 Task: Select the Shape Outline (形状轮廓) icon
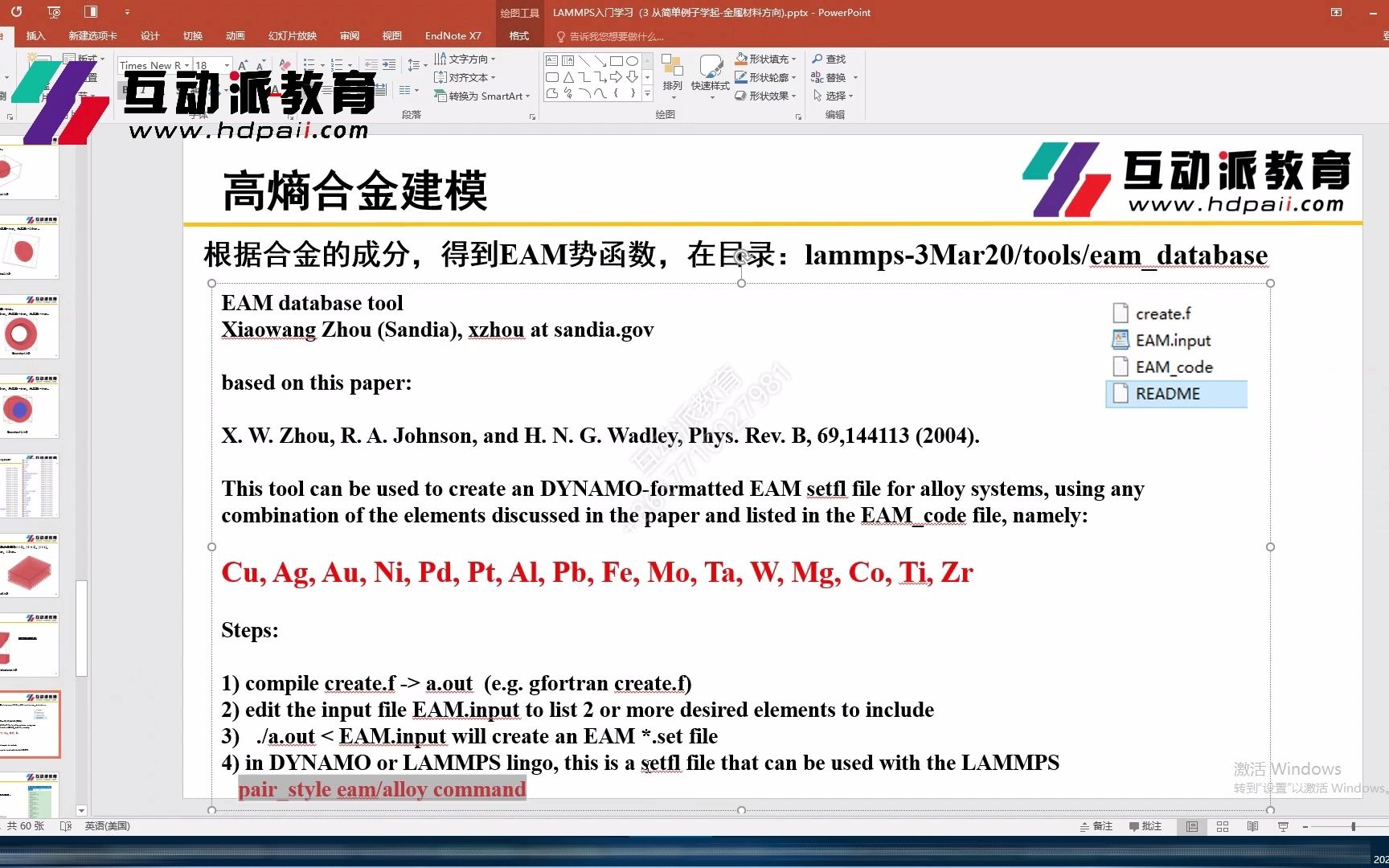point(765,77)
